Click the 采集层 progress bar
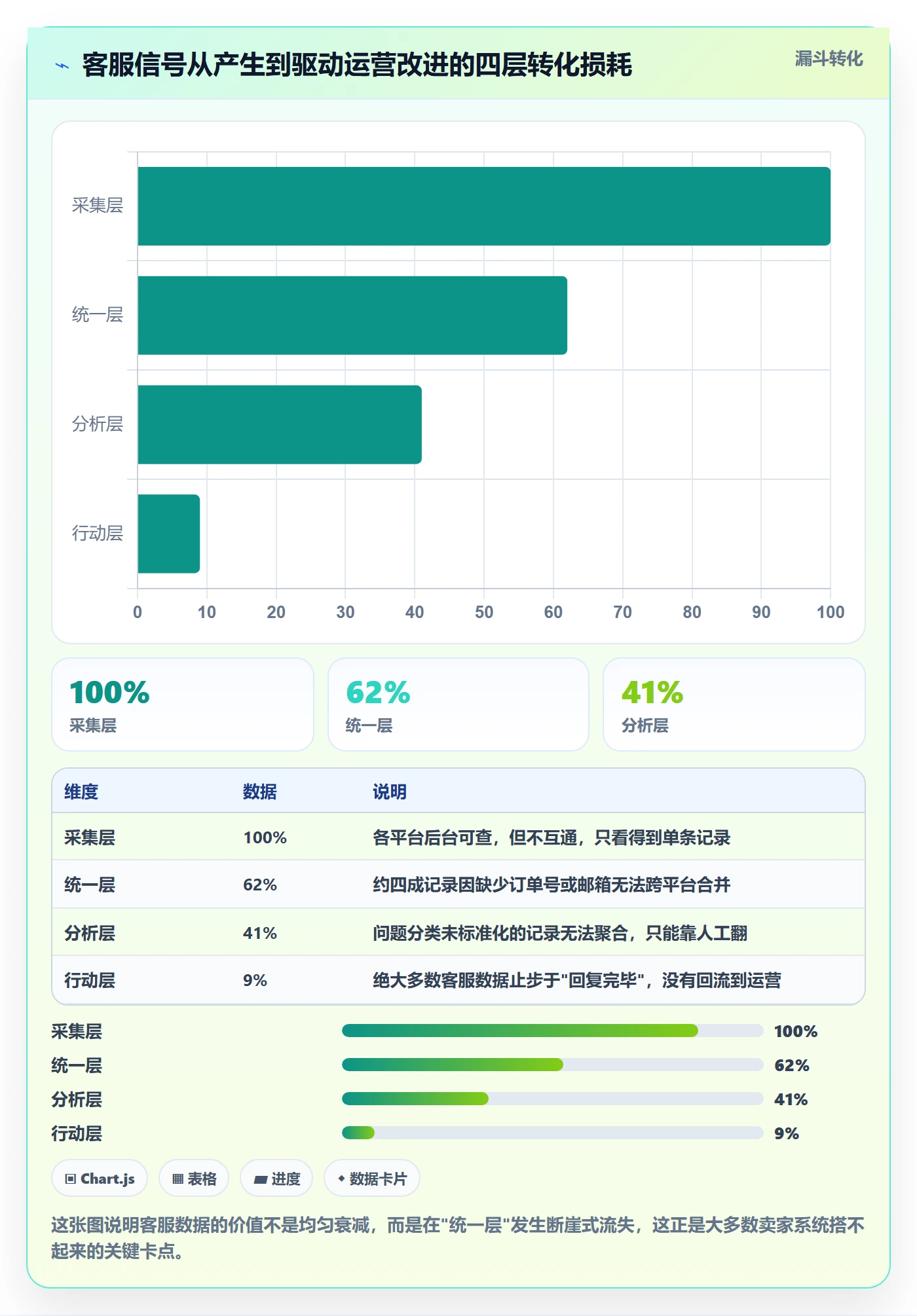The width and height of the screenshot is (917, 1316). click(553, 1031)
